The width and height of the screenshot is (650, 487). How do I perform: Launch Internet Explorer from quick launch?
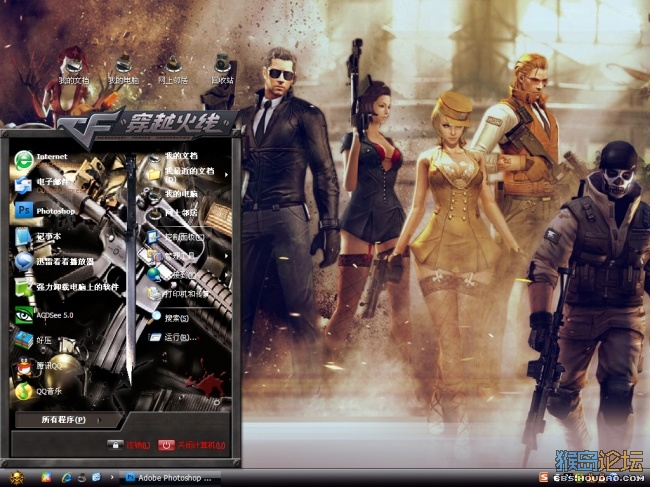click(66, 478)
